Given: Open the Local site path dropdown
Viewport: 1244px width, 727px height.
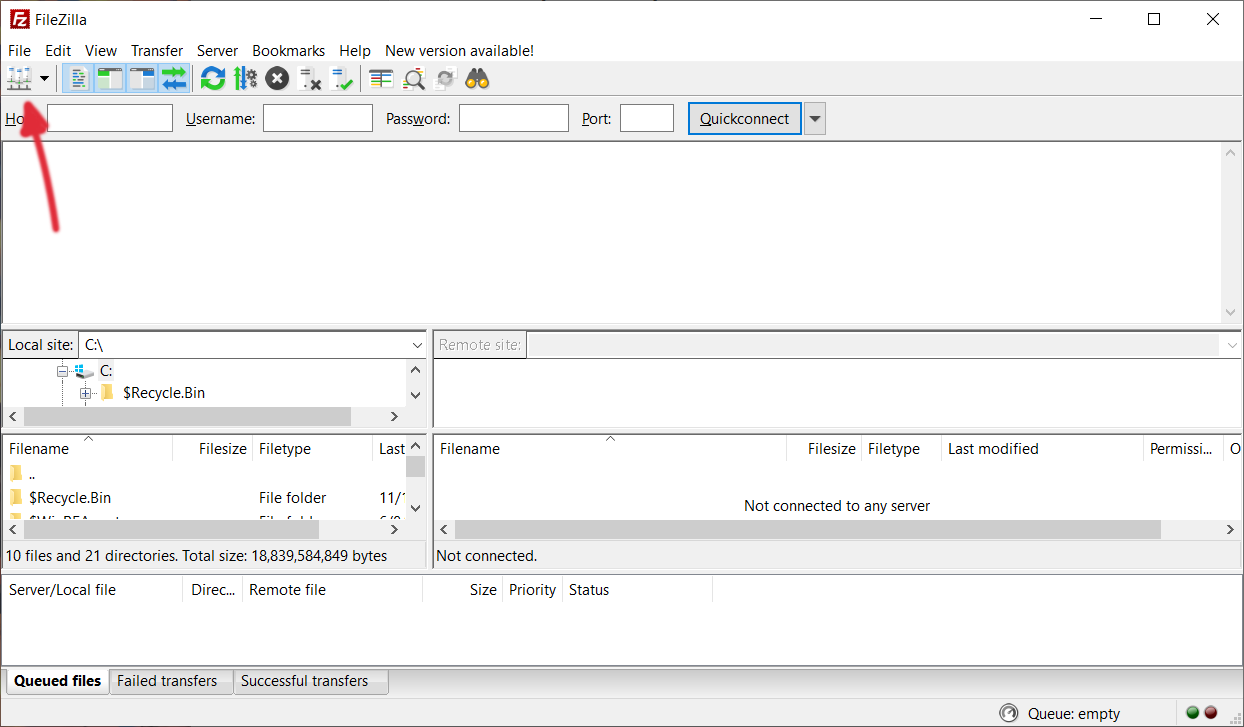Looking at the screenshot, I should click(417, 344).
